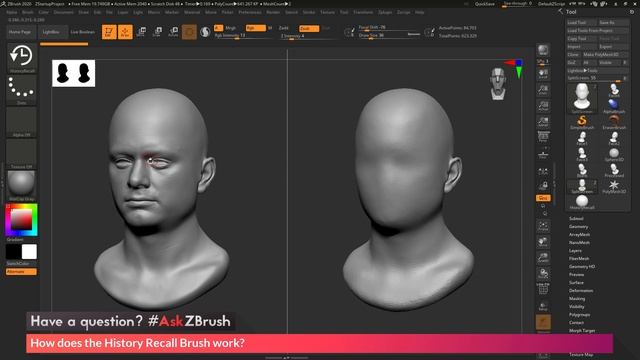Screen dimensions: 640x360
Task: Click the right shelf Zoom3D icon
Action: tap(543, 258)
